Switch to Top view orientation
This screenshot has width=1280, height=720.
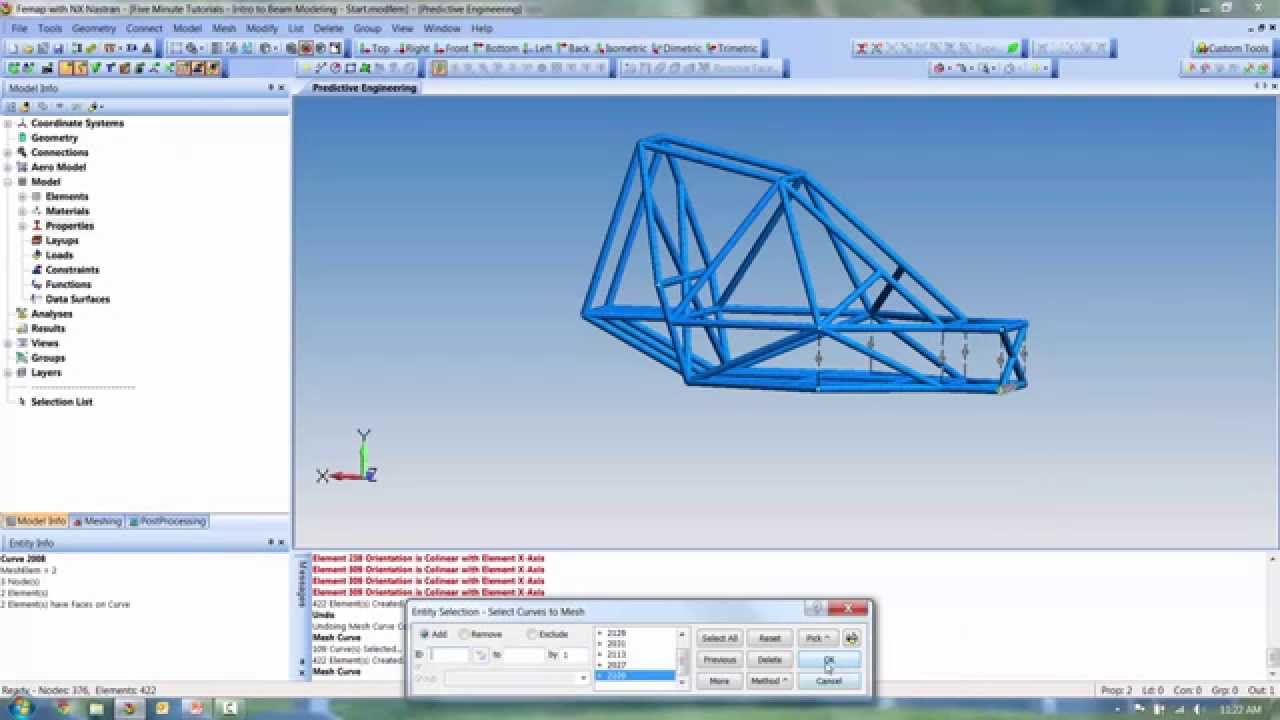click(375, 48)
